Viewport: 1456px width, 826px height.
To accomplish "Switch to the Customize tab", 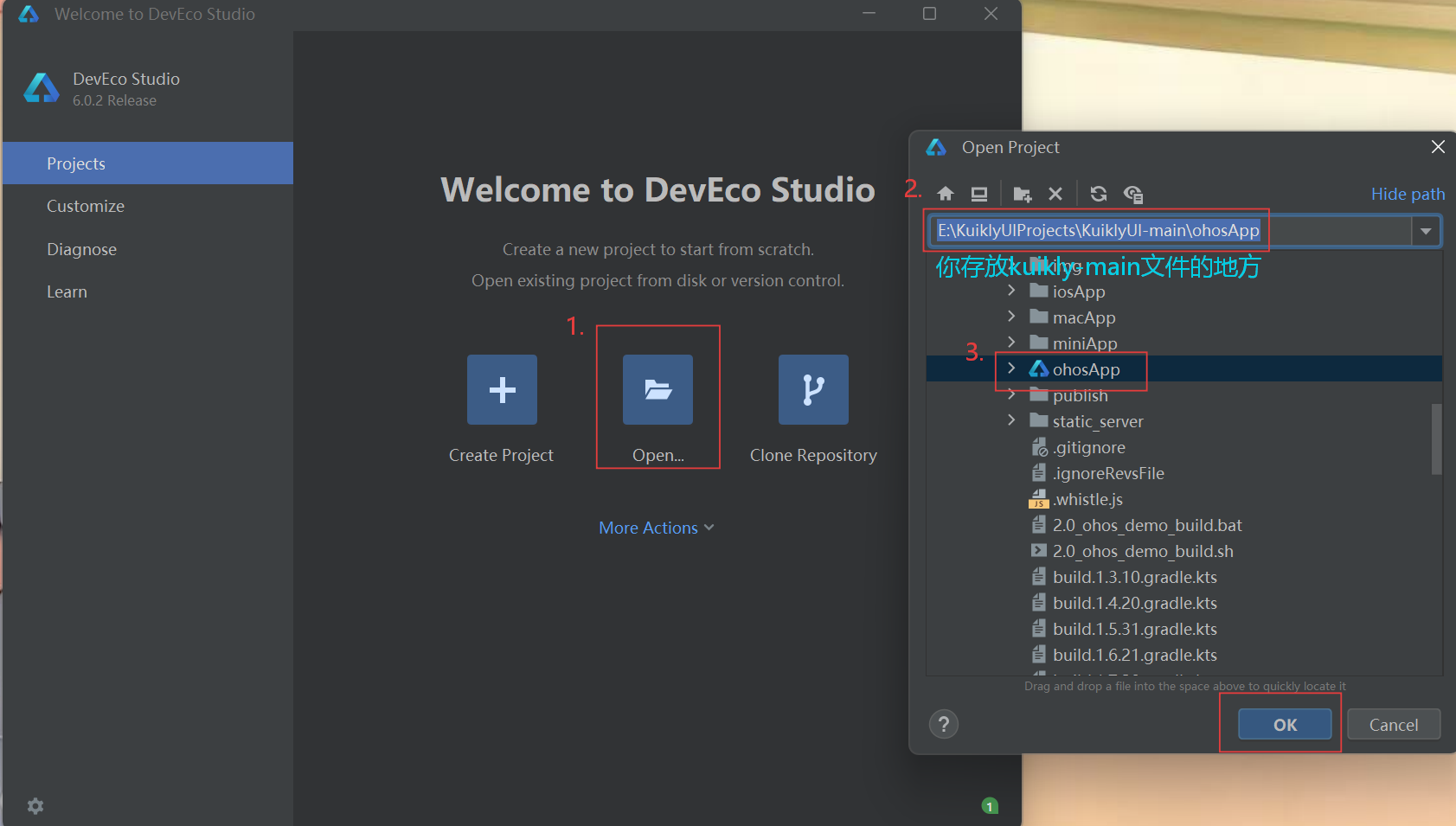I will pos(148,206).
